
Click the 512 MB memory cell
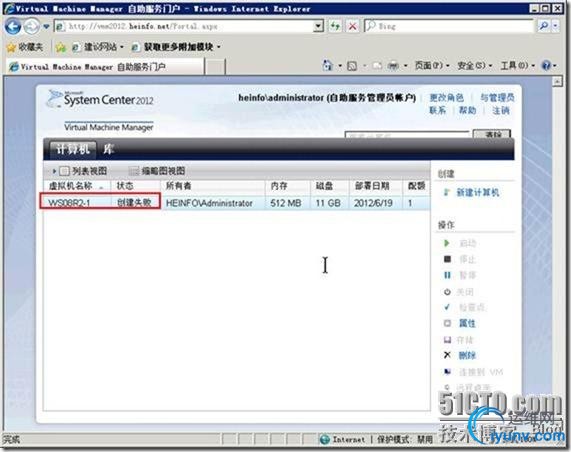286,203
